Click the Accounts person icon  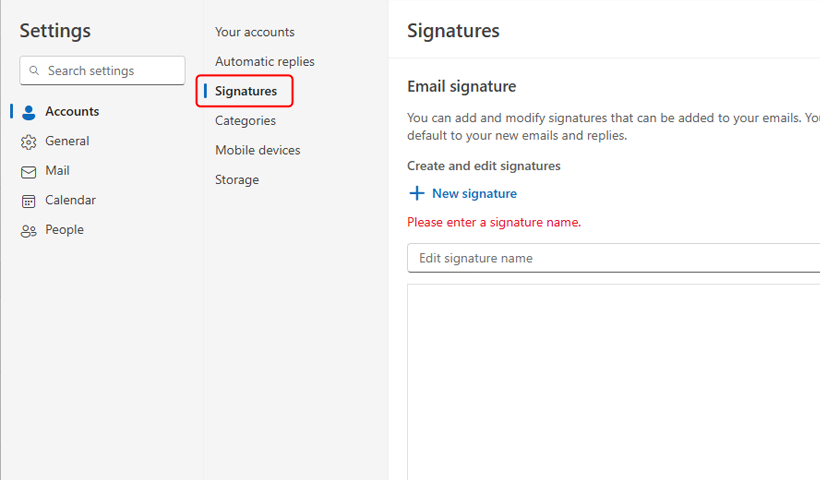coord(29,112)
